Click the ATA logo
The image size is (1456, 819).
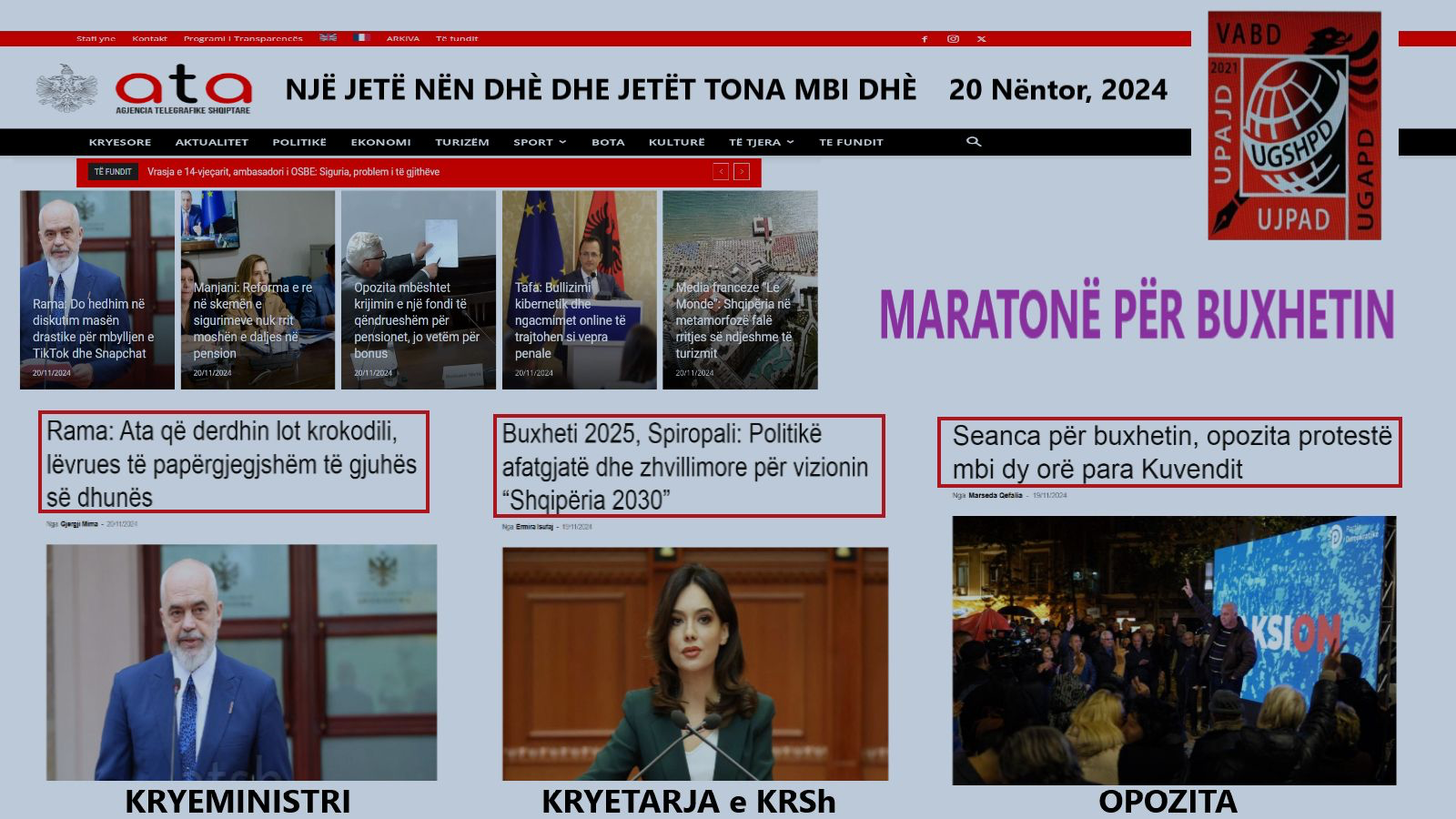(182, 89)
